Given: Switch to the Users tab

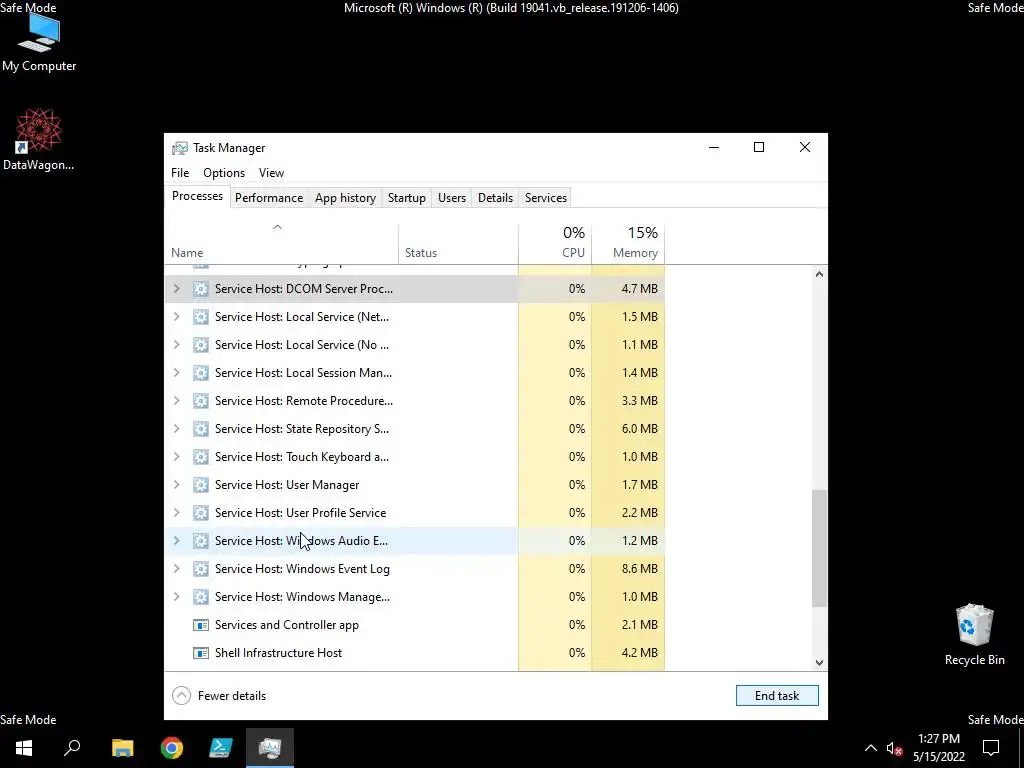Looking at the screenshot, I should 452,198.
